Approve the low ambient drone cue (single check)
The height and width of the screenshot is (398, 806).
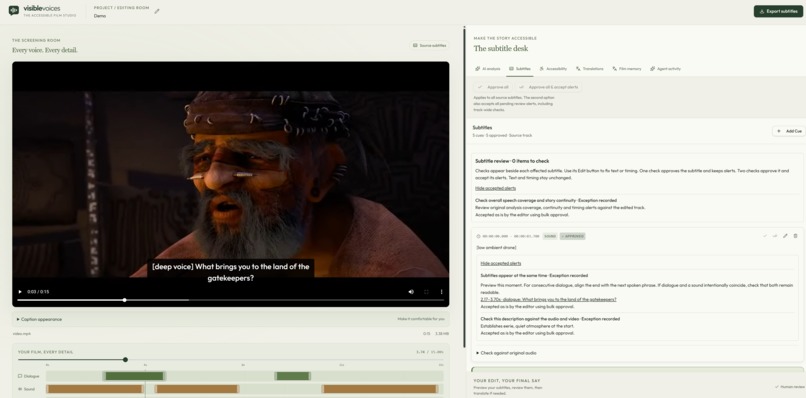[764, 236]
